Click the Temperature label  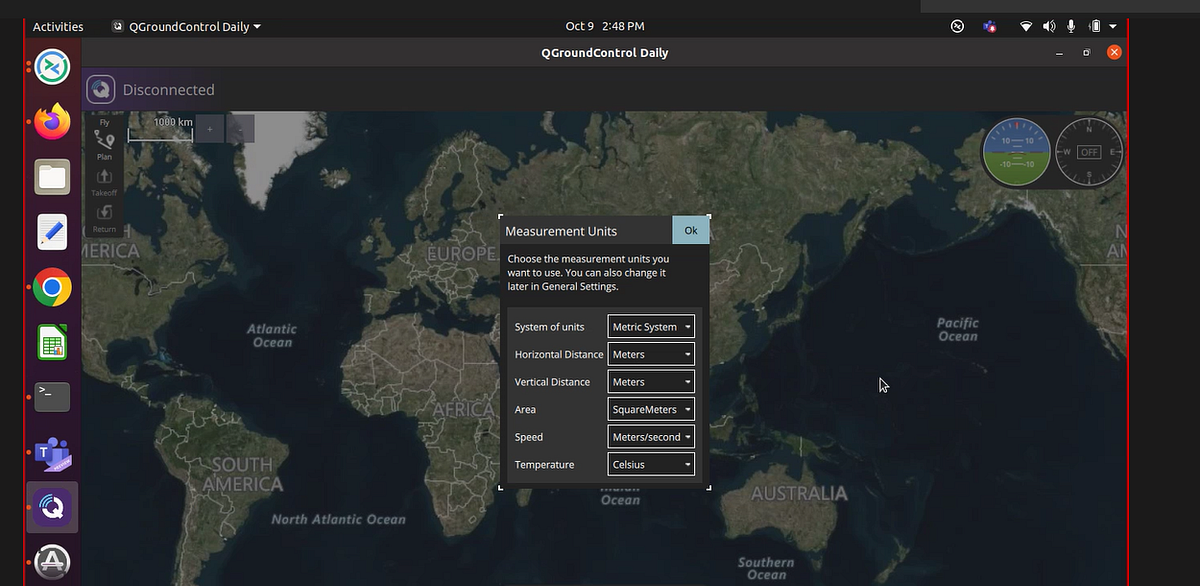[x=545, y=465]
